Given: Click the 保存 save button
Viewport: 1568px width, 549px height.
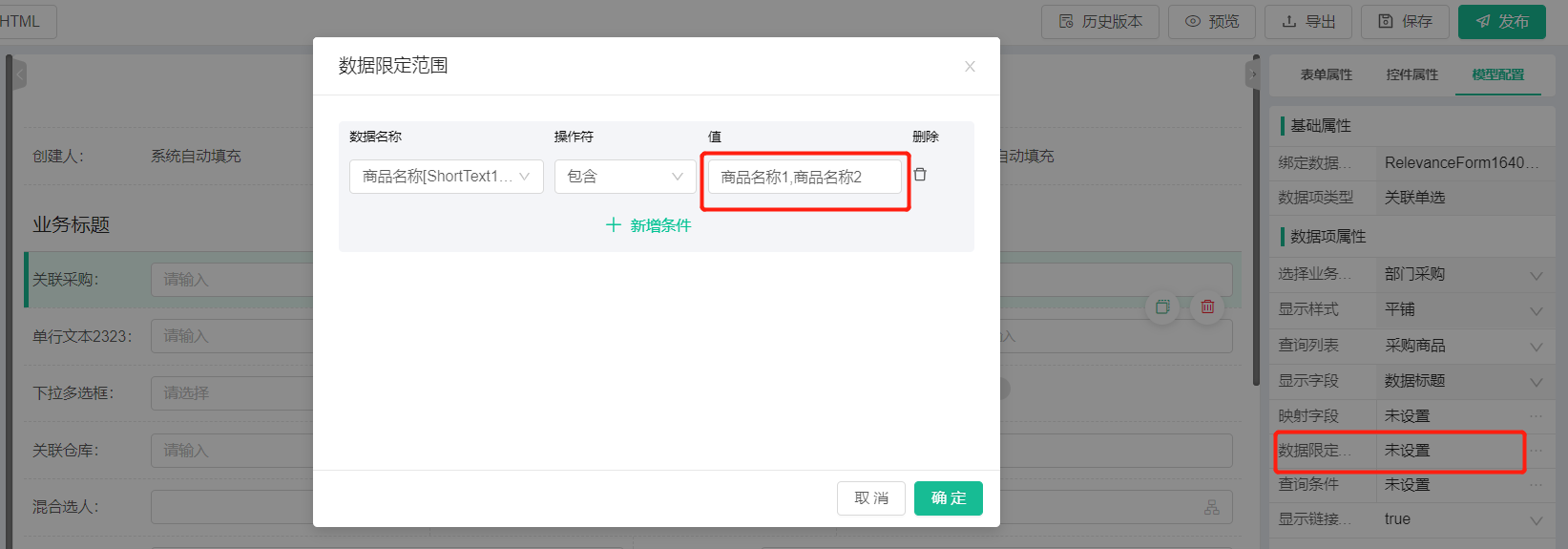Looking at the screenshot, I should [x=1405, y=21].
